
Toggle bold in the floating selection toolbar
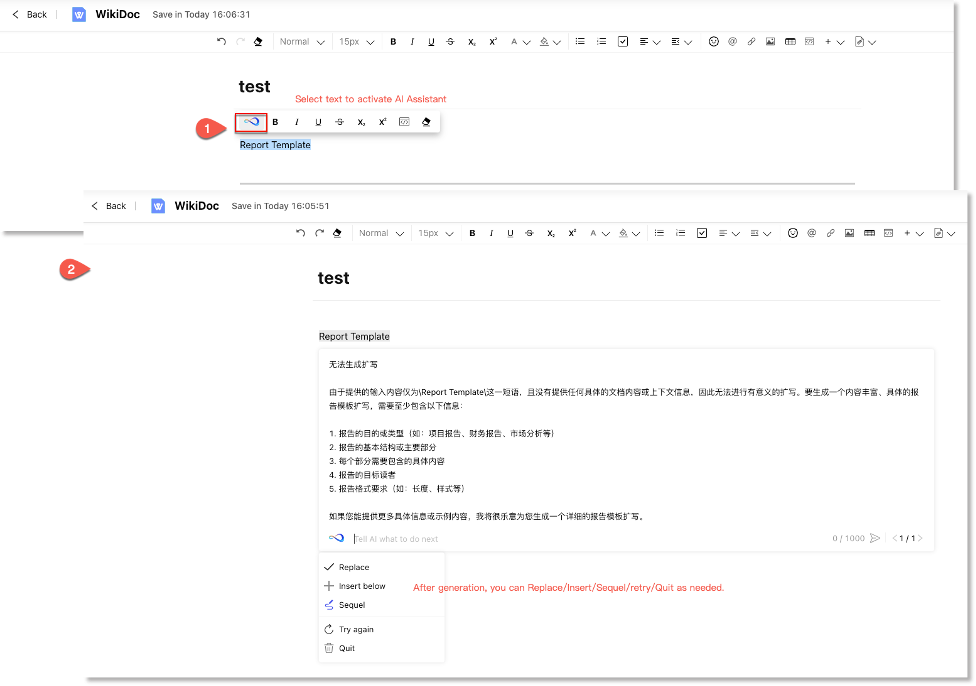[x=275, y=122]
